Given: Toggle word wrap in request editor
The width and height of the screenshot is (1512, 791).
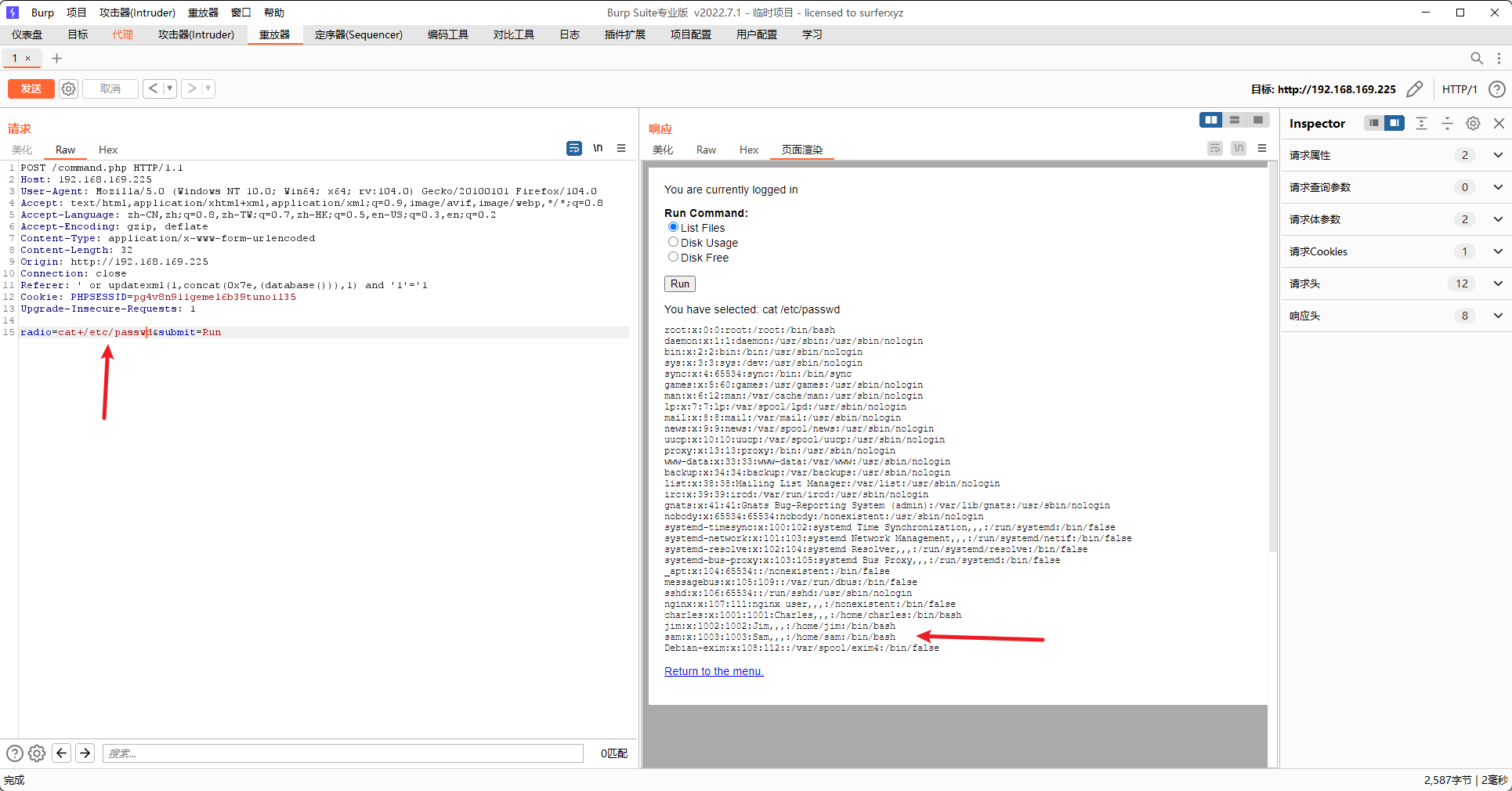Looking at the screenshot, I should [574, 148].
